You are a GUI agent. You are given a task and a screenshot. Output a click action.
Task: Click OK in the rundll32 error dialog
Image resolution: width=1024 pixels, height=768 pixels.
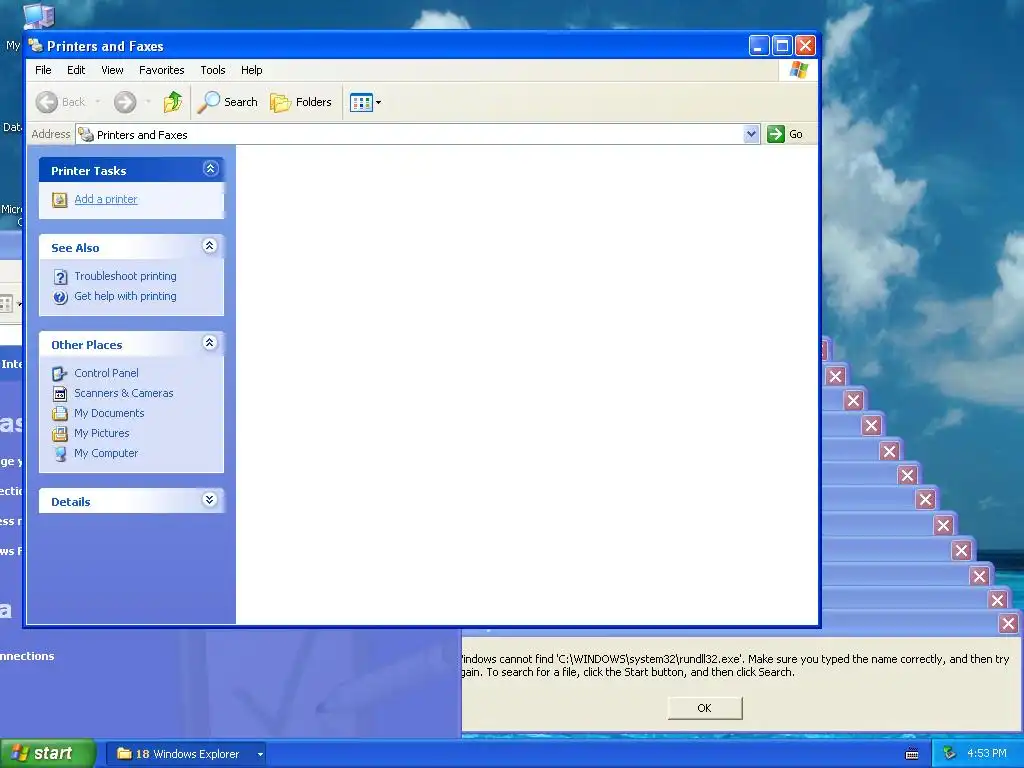705,708
